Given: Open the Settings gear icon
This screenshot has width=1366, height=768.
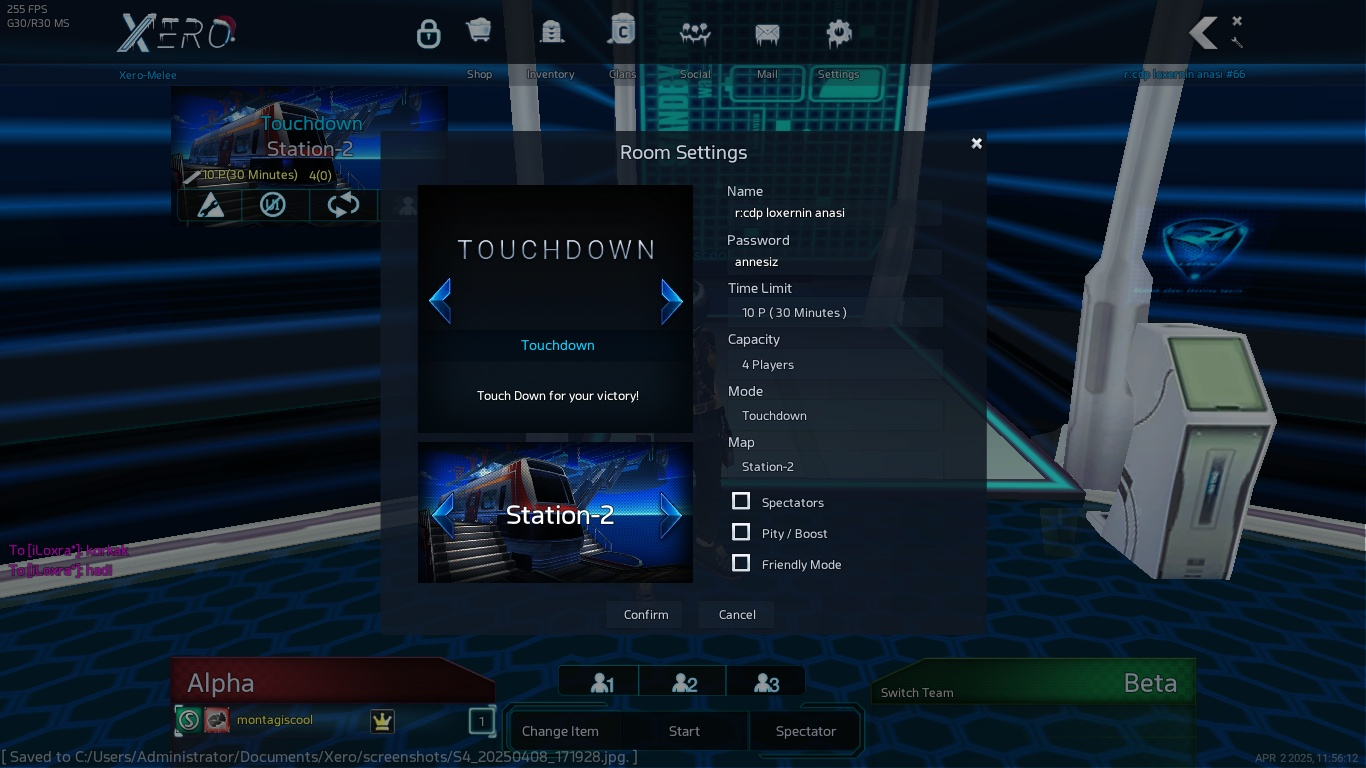Looking at the screenshot, I should [x=838, y=33].
